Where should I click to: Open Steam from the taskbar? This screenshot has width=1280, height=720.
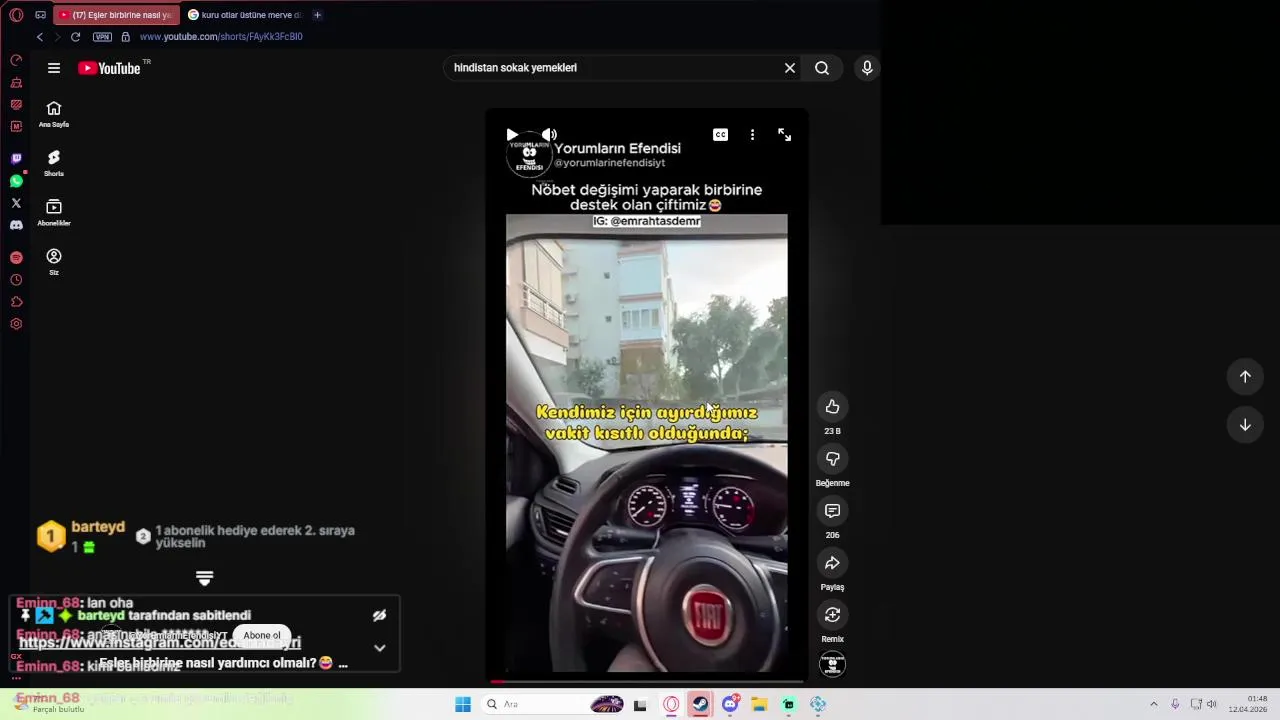tap(700, 704)
